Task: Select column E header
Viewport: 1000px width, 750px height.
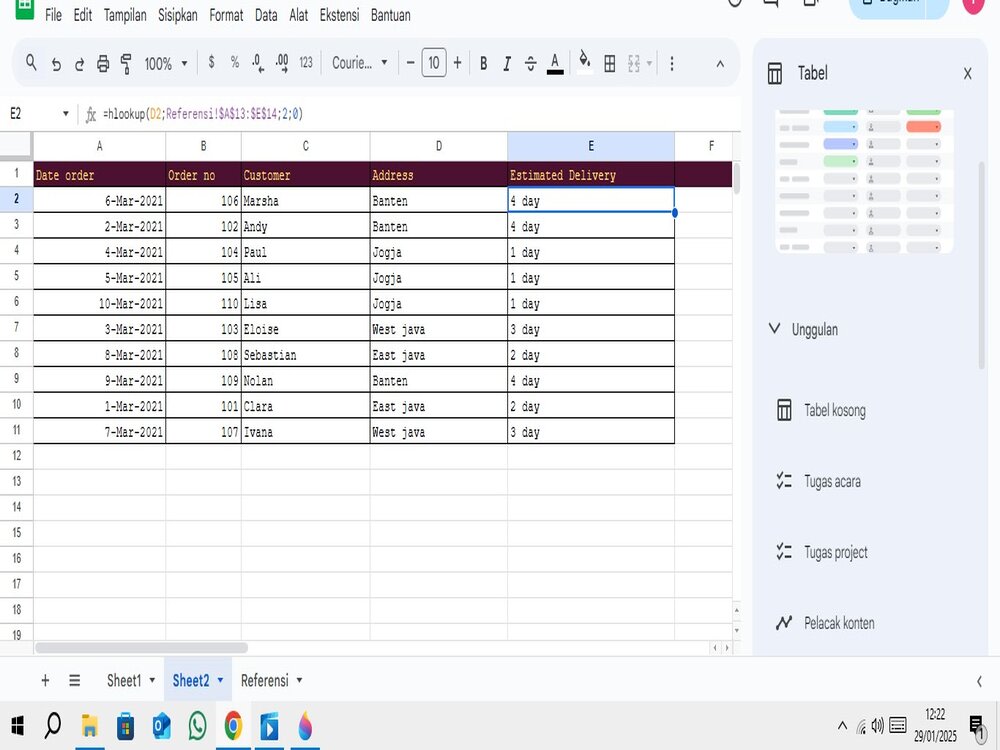Action: pos(591,146)
